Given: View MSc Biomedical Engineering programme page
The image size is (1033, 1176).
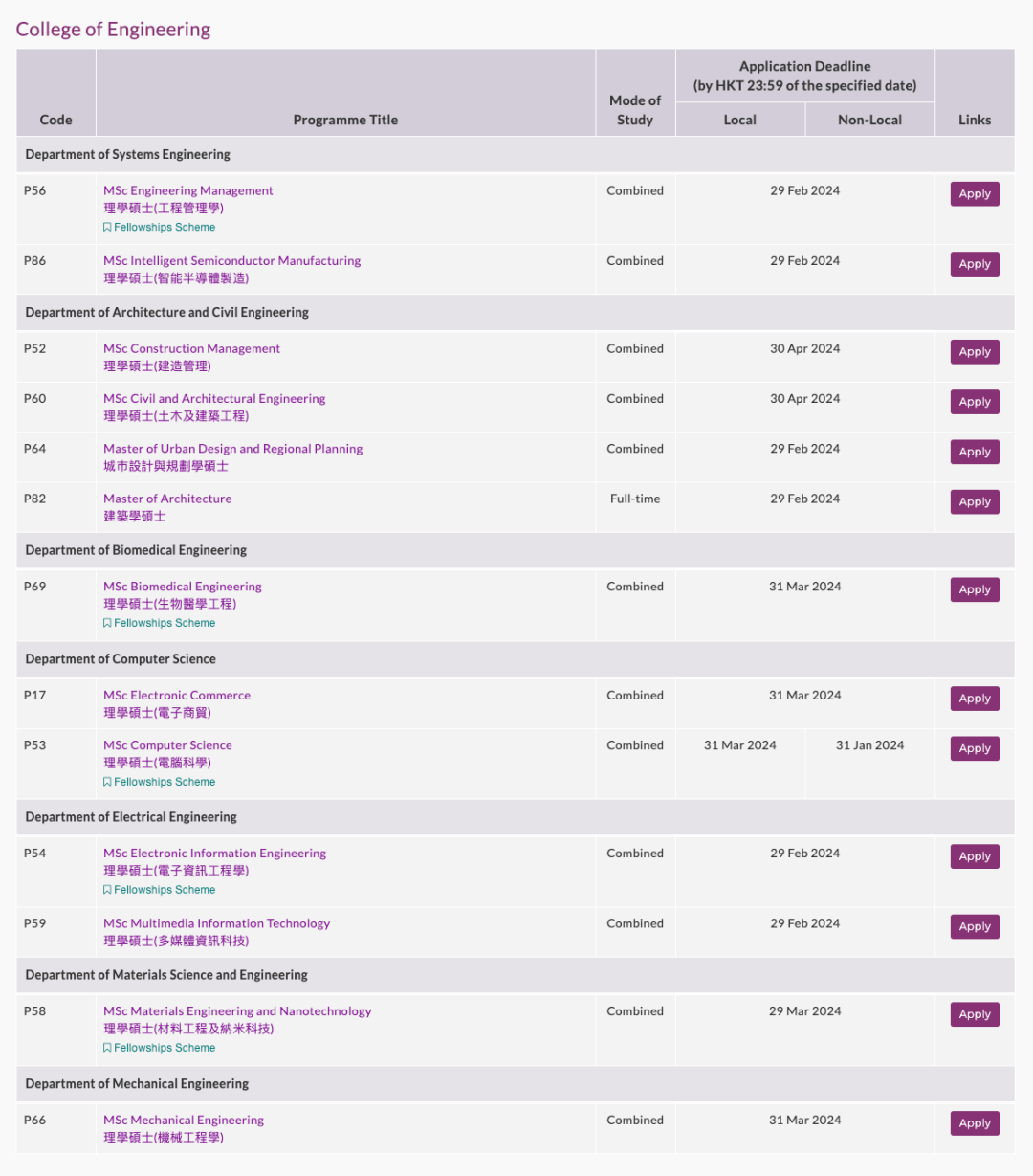Looking at the screenshot, I should click(x=182, y=587).
